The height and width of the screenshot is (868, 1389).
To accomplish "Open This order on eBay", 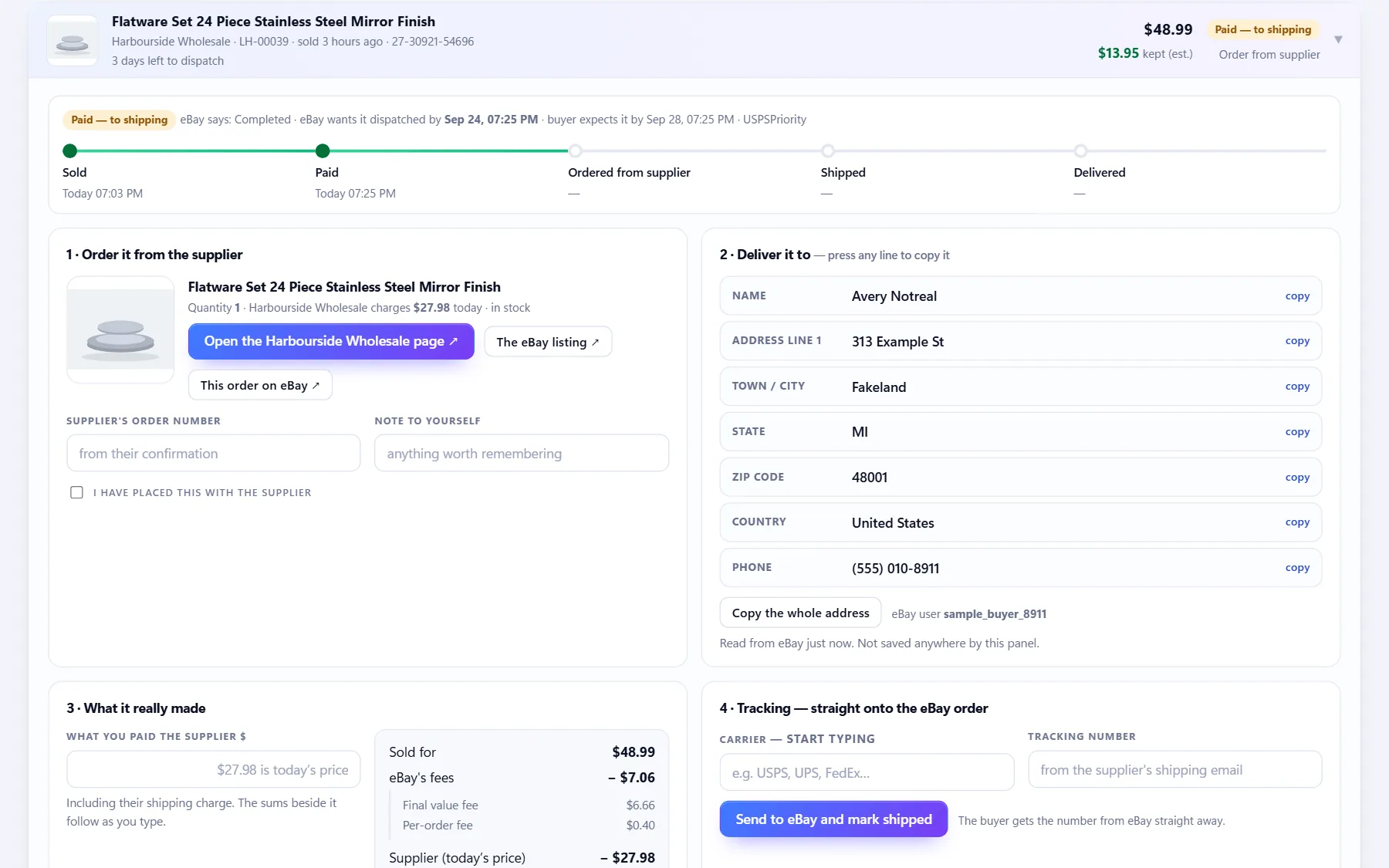I will [x=260, y=385].
